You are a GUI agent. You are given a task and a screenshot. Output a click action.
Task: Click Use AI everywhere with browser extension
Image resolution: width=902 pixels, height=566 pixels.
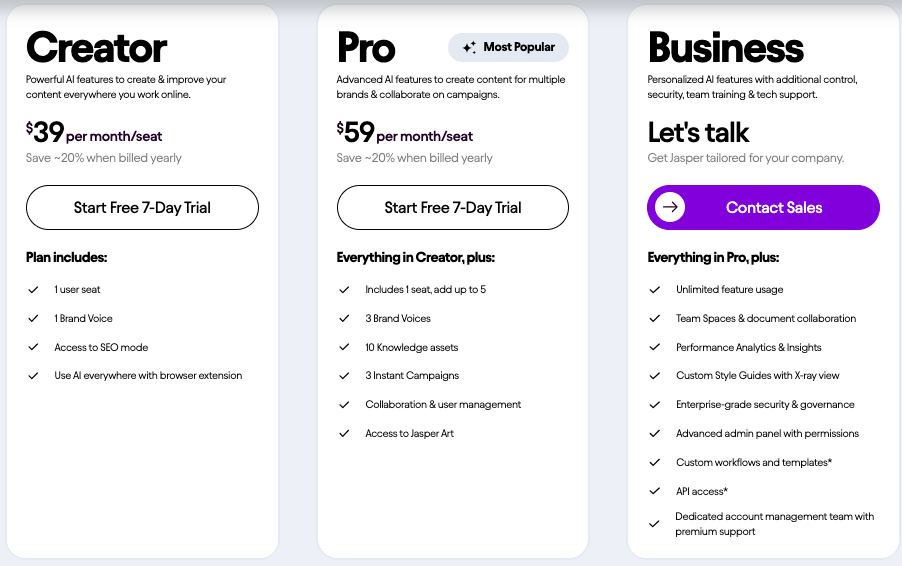coord(148,376)
